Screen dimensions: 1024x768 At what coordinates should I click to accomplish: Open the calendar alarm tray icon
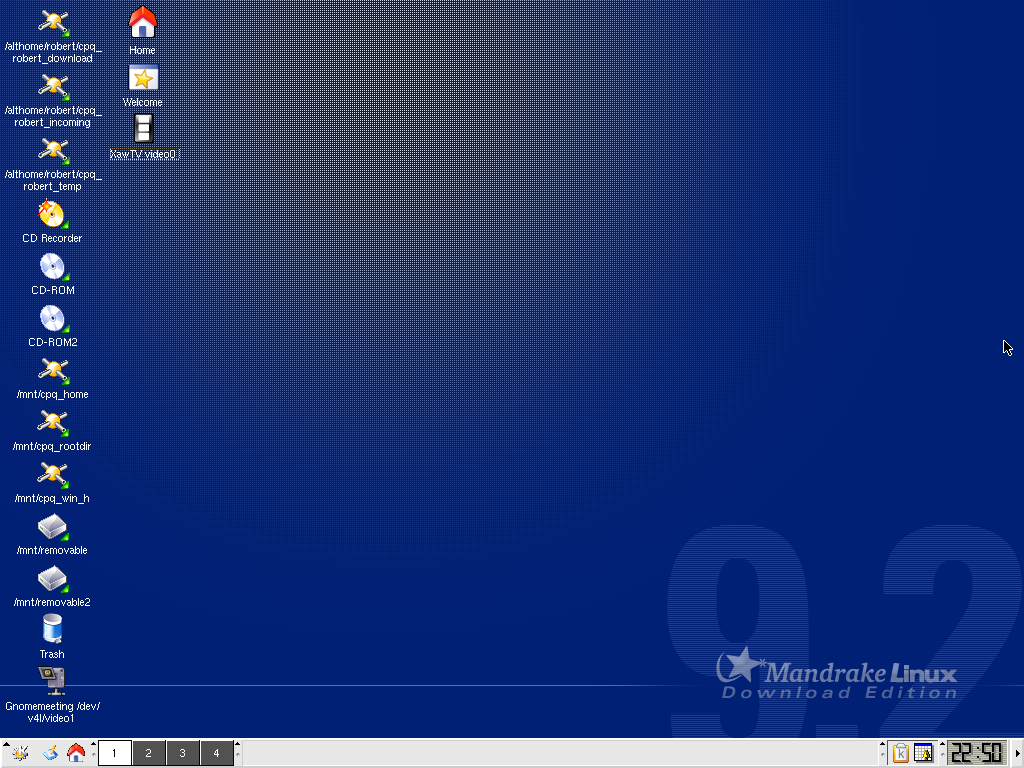click(923, 753)
